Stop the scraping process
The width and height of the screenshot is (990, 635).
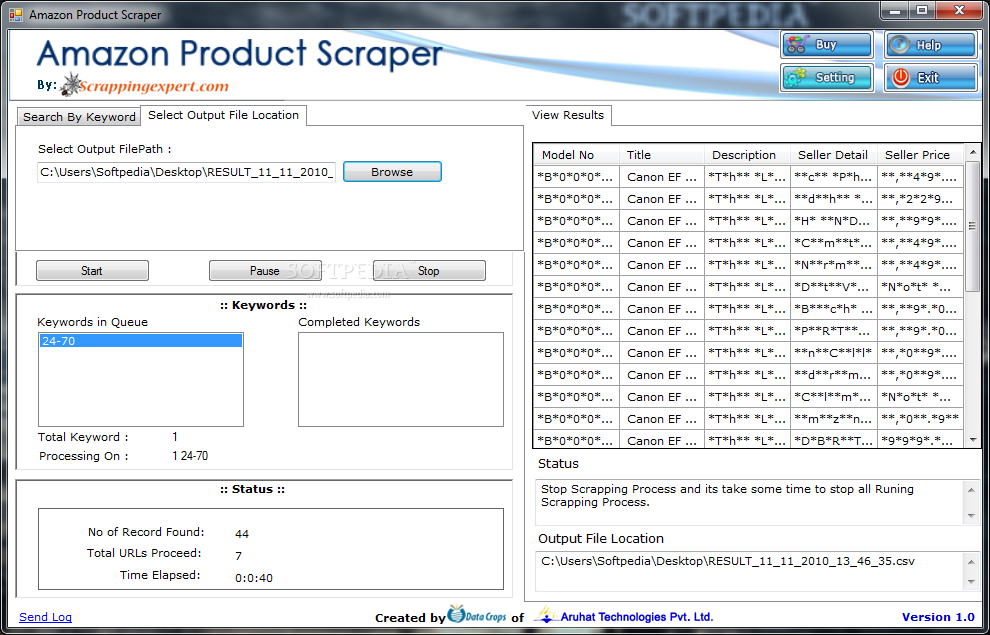click(x=429, y=270)
